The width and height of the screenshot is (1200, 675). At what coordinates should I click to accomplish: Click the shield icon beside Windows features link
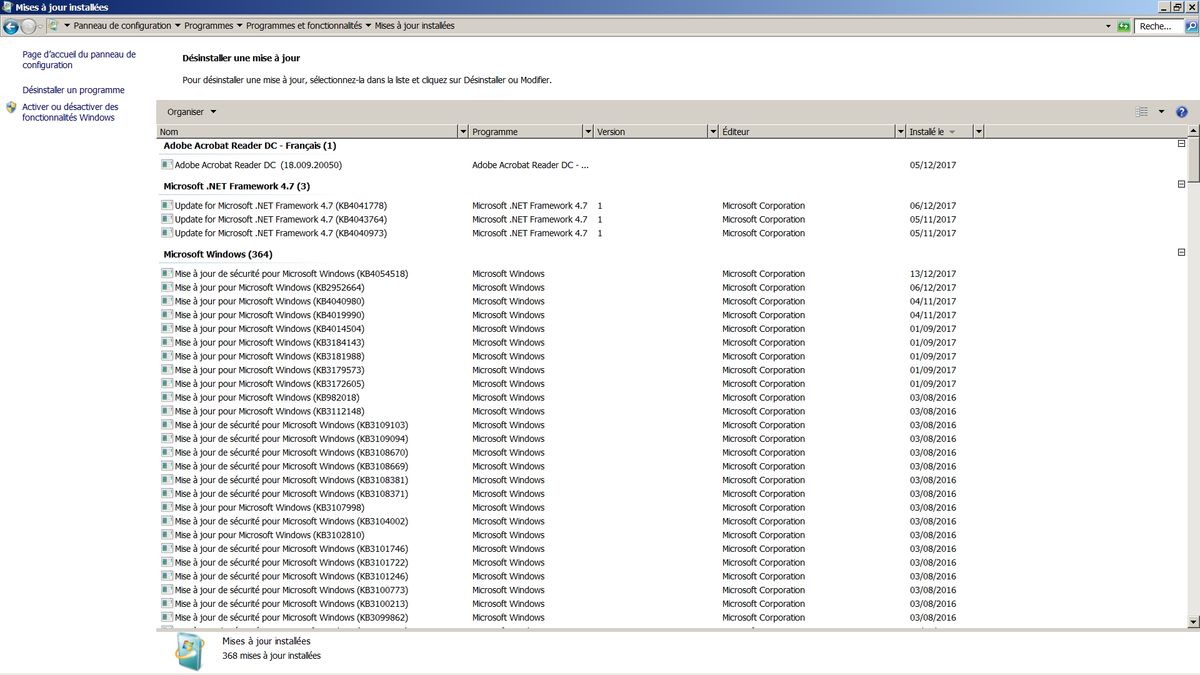(x=11, y=107)
